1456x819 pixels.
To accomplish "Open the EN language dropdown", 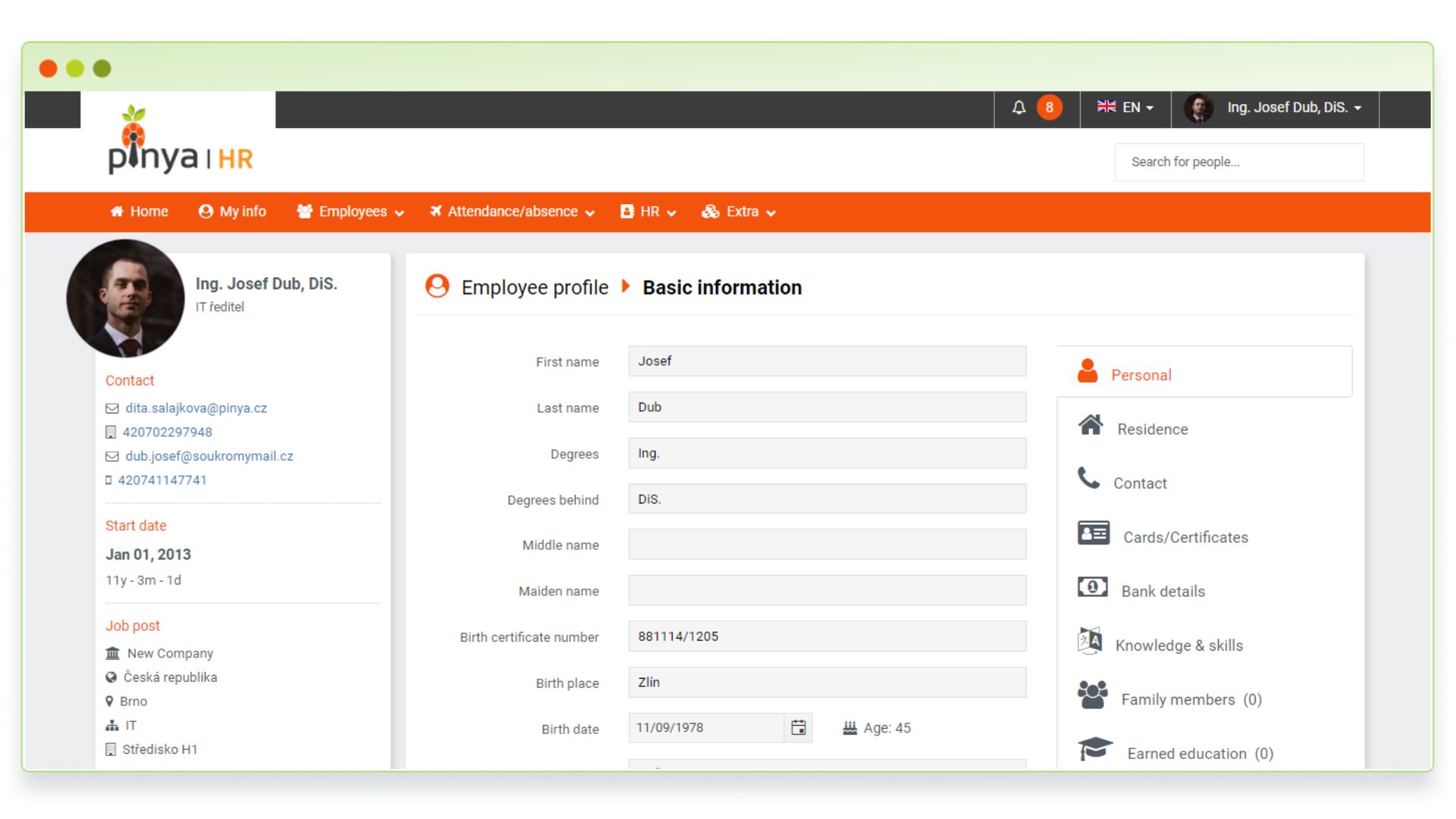I will (x=1125, y=108).
